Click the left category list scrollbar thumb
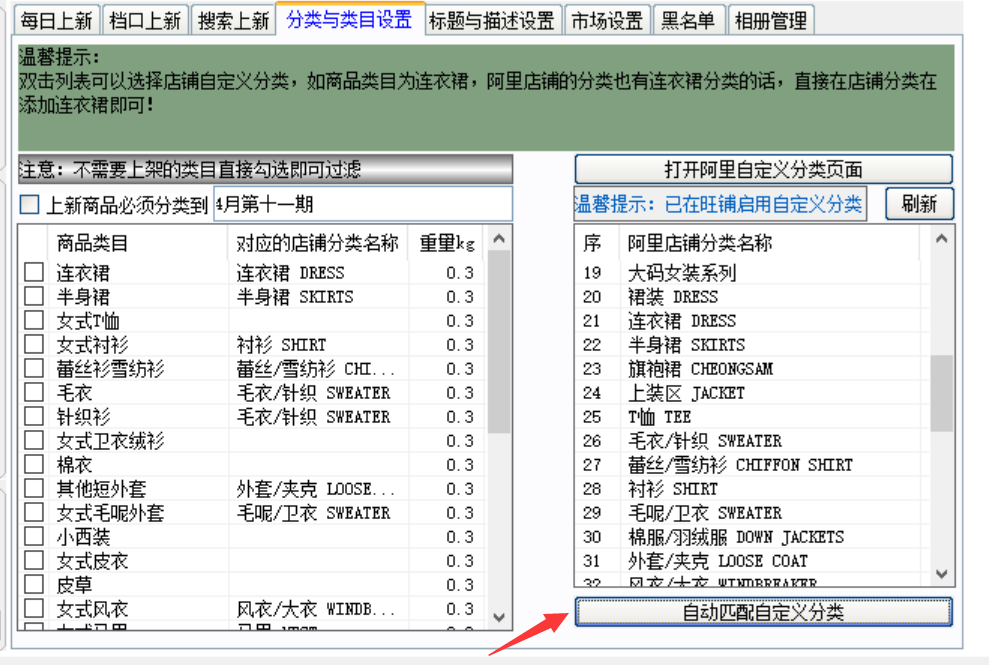This screenshot has width=989, height=665. point(499,342)
